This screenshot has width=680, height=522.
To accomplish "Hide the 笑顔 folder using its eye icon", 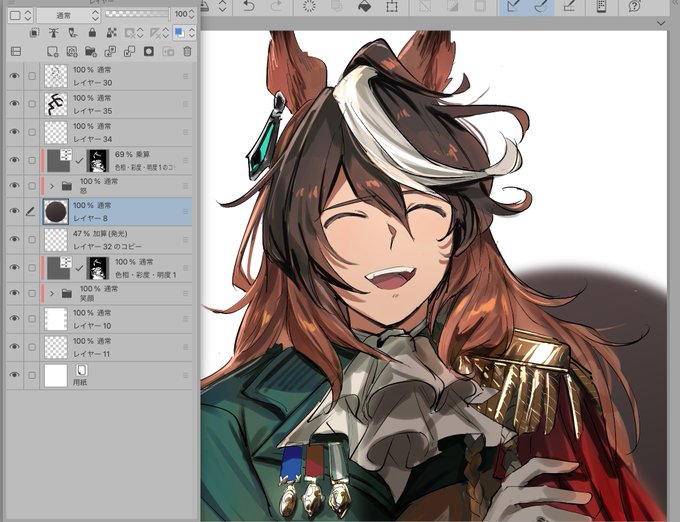I will tap(14, 293).
